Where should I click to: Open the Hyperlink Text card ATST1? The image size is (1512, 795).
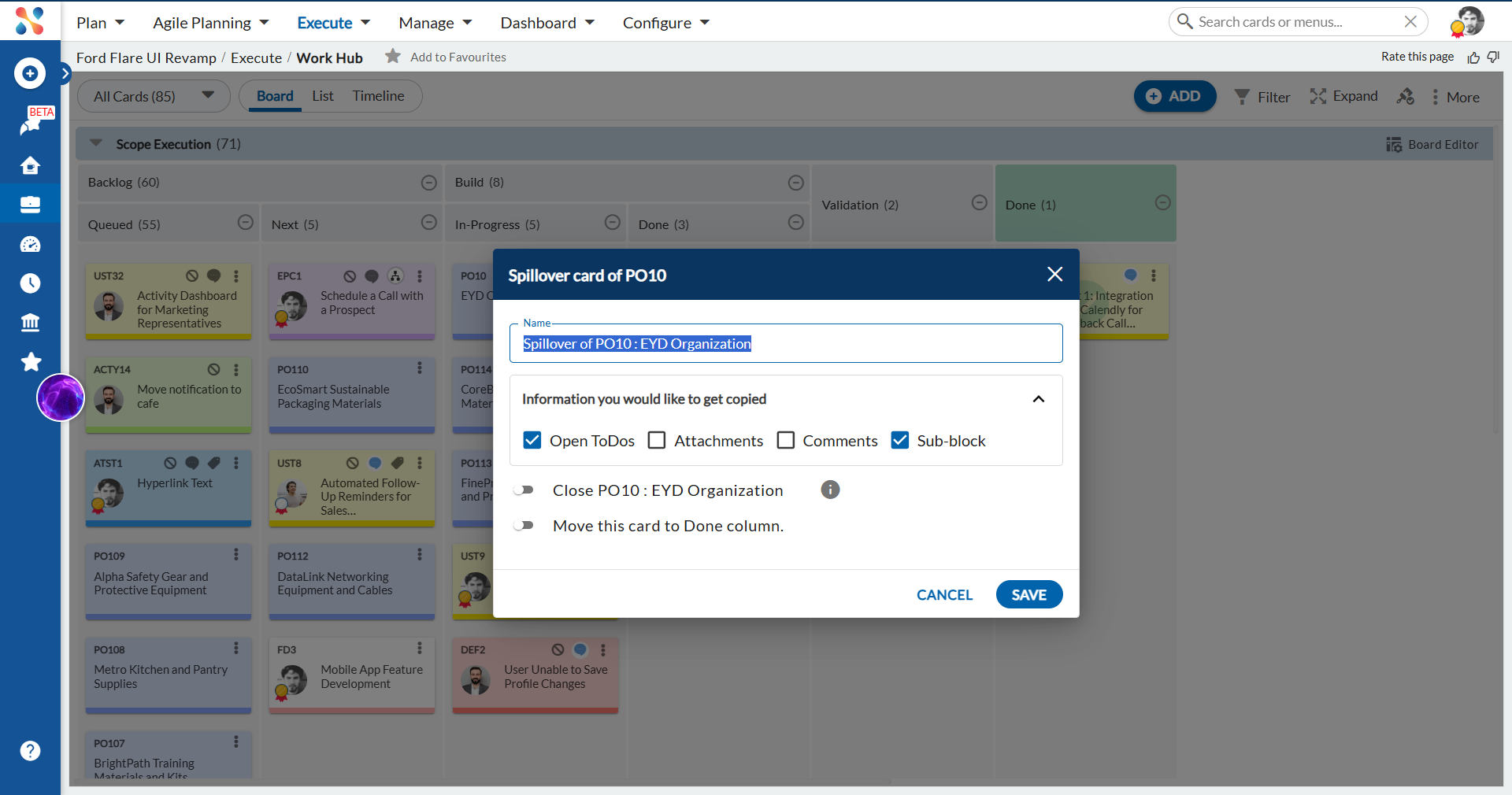click(x=168, y=488)
